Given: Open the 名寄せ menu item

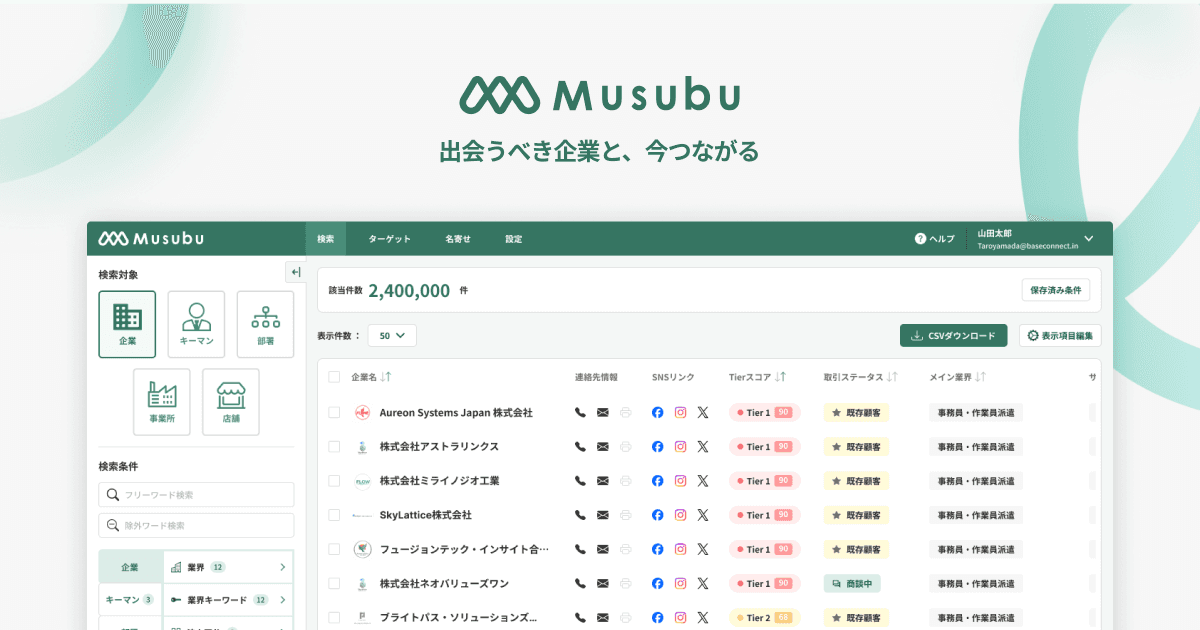Looking at the screenshot, I should (x=457, y=238).
